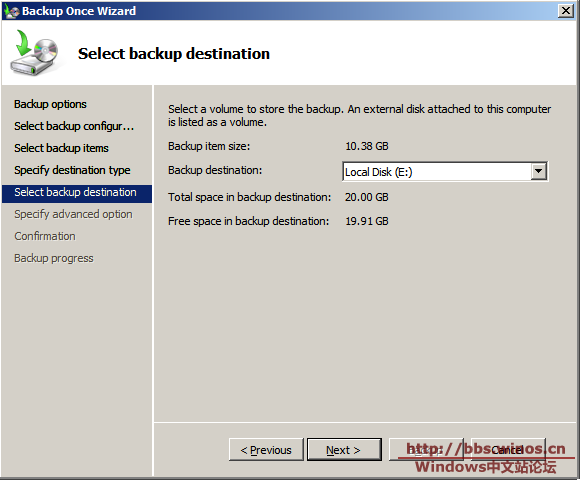Click the Backup progress step

54,258
